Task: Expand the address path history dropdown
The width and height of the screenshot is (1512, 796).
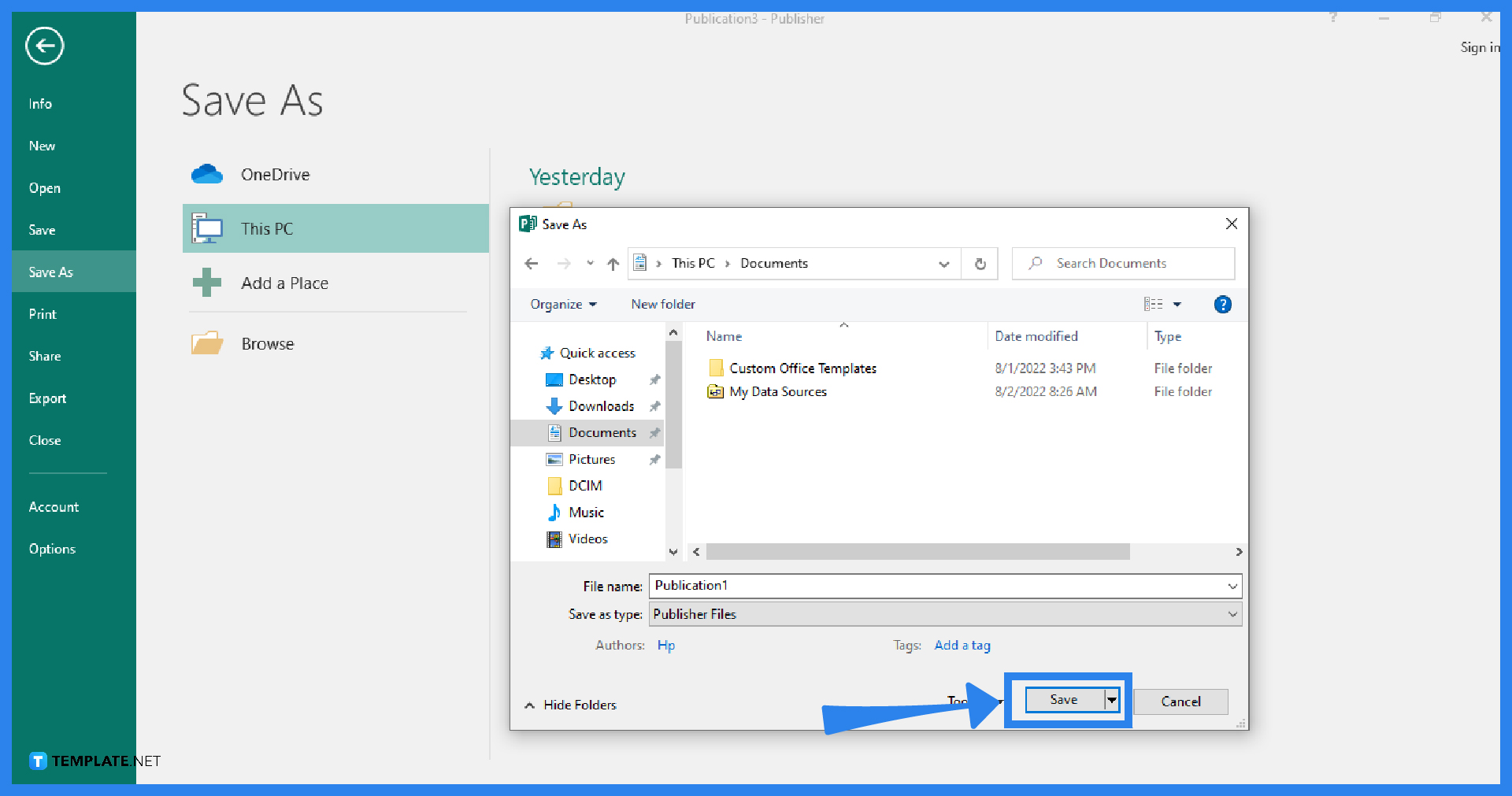Action: (x=943, y=264)
